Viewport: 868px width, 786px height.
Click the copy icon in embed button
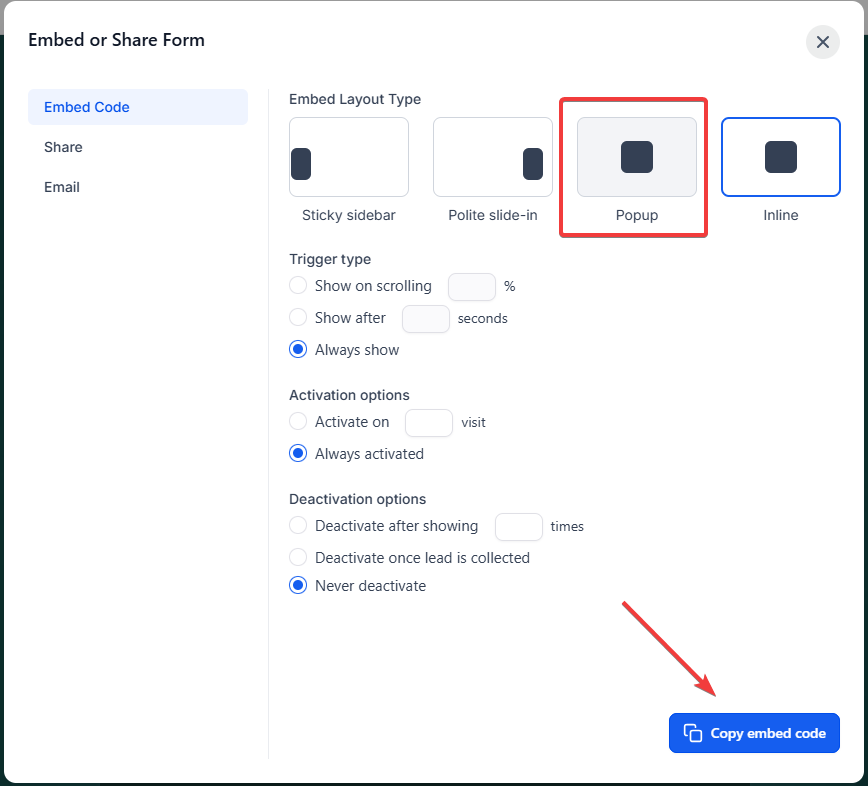click(x=693, y=733)
